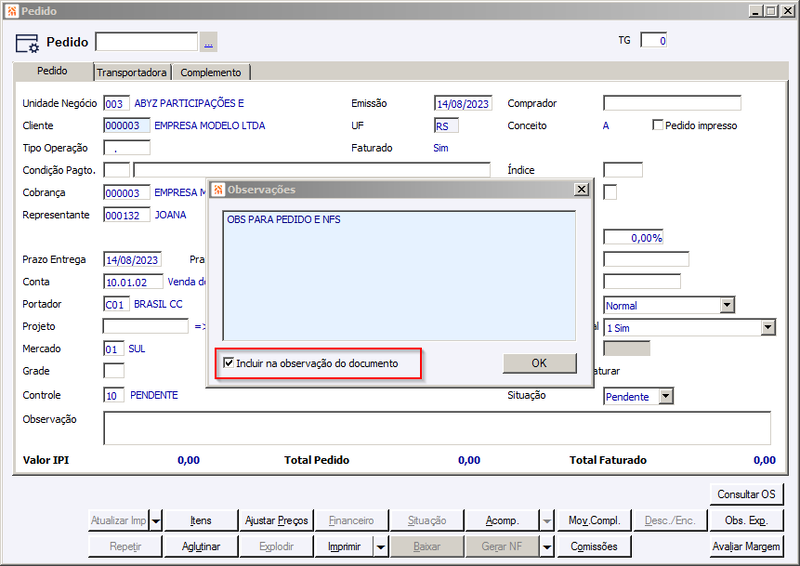
Task: Click the 0,00% percentage field
Action: pos(633,237)
